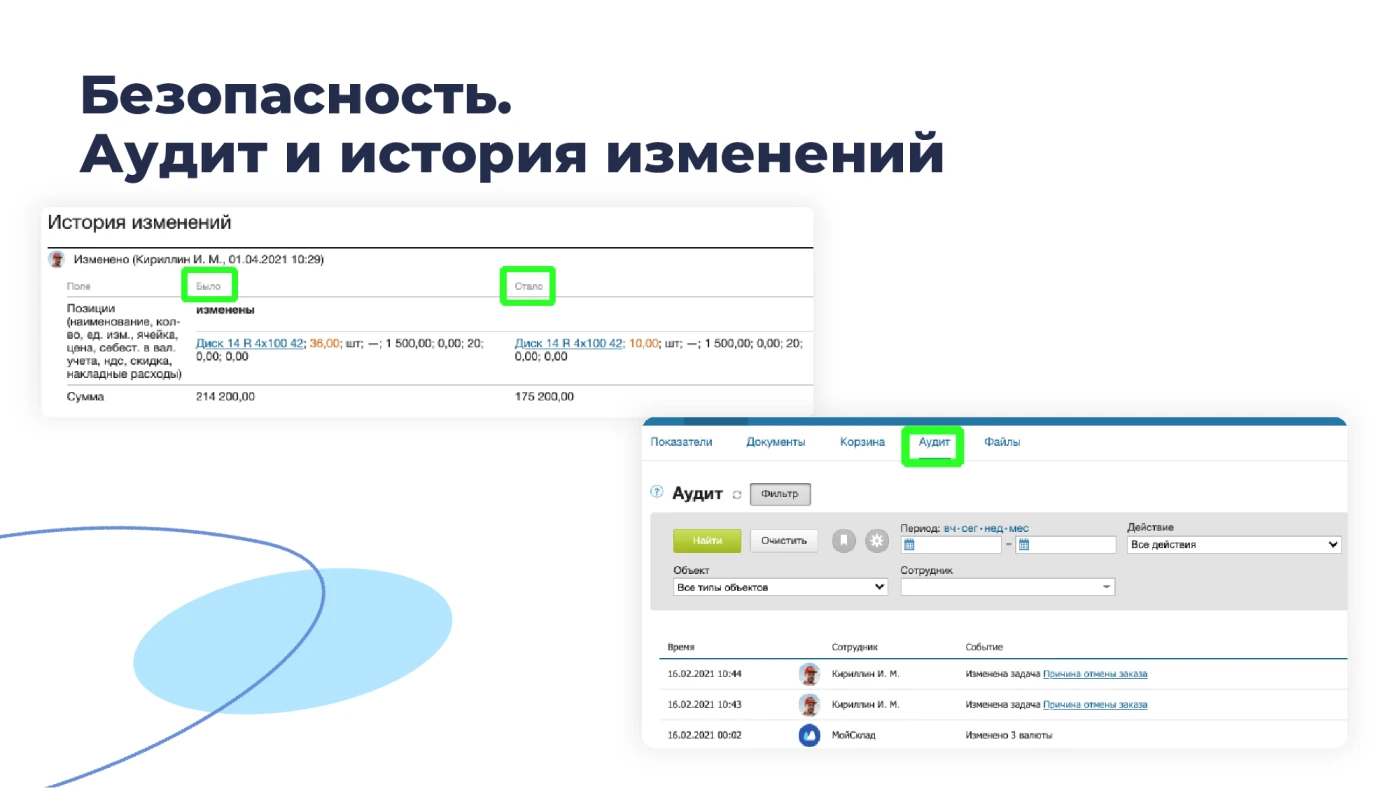Open the Корзина tab

(x=862, y=442)
